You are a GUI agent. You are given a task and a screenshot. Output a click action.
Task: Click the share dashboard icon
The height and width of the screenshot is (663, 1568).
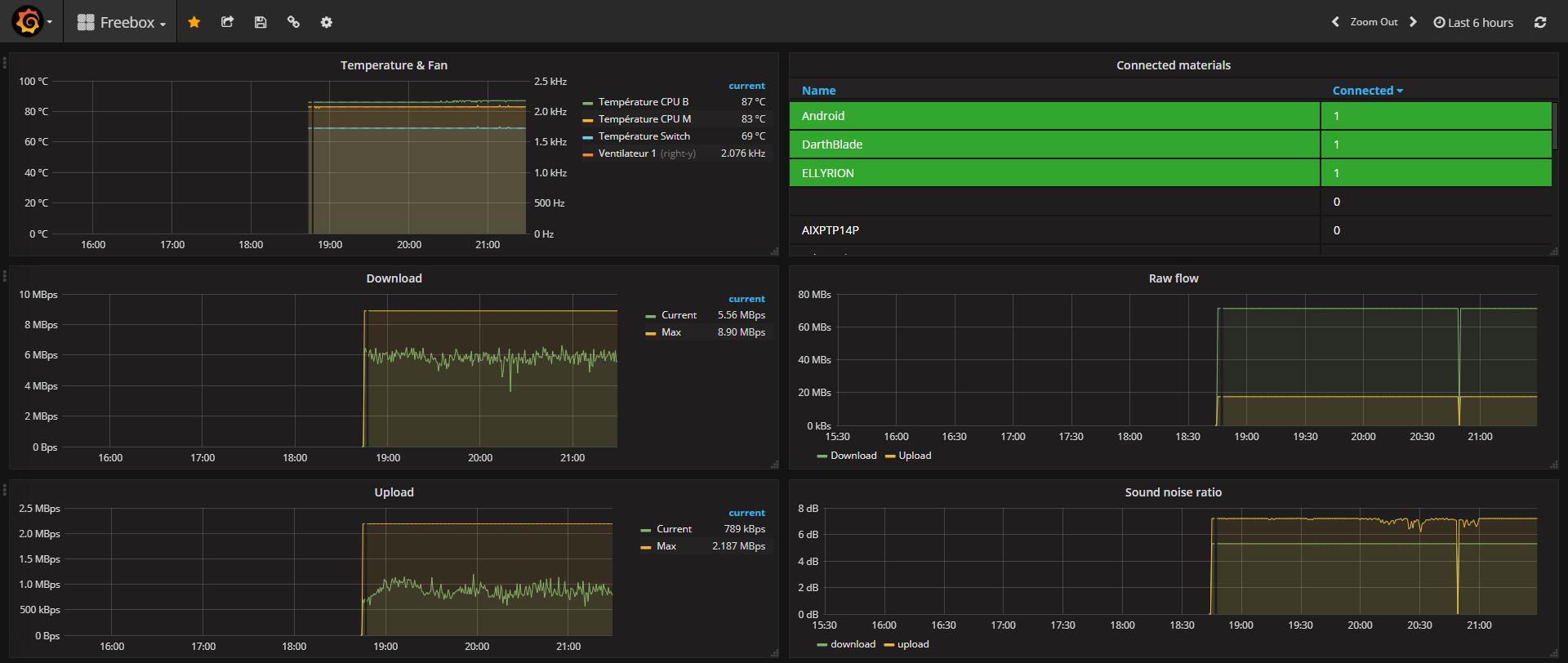click(x=228, y=22)
